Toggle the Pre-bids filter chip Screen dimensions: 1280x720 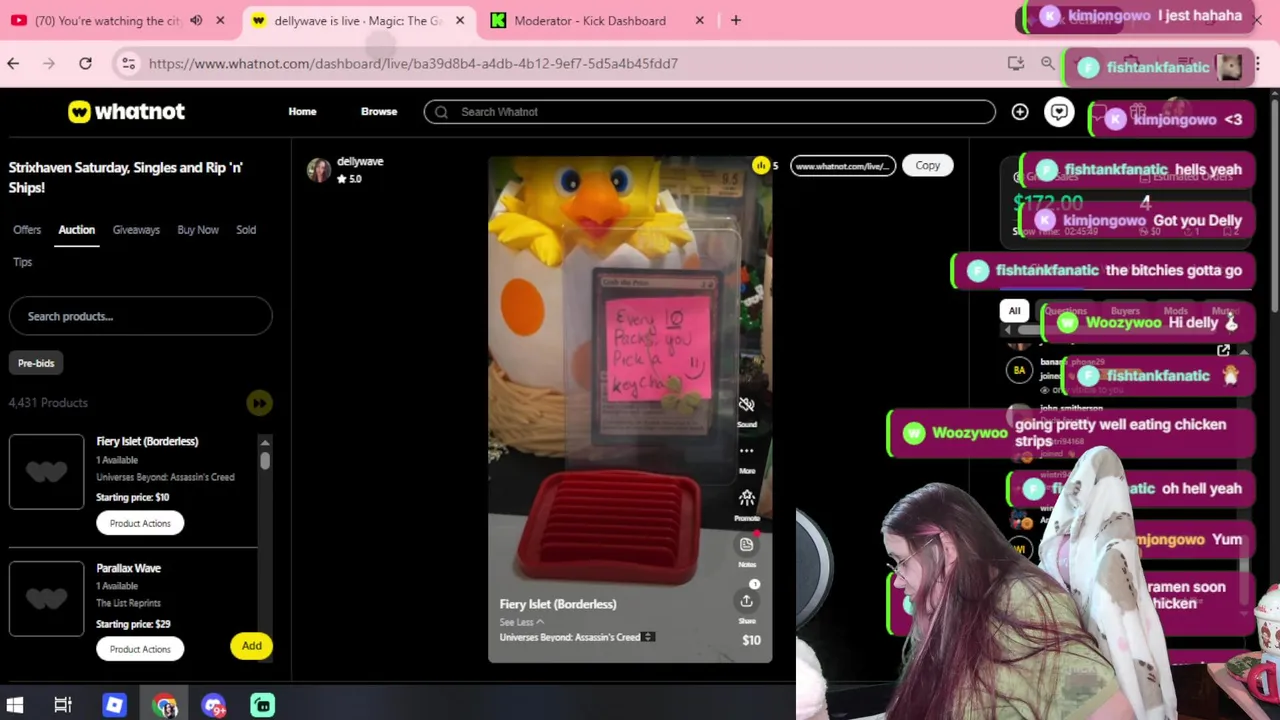[36, 363]
